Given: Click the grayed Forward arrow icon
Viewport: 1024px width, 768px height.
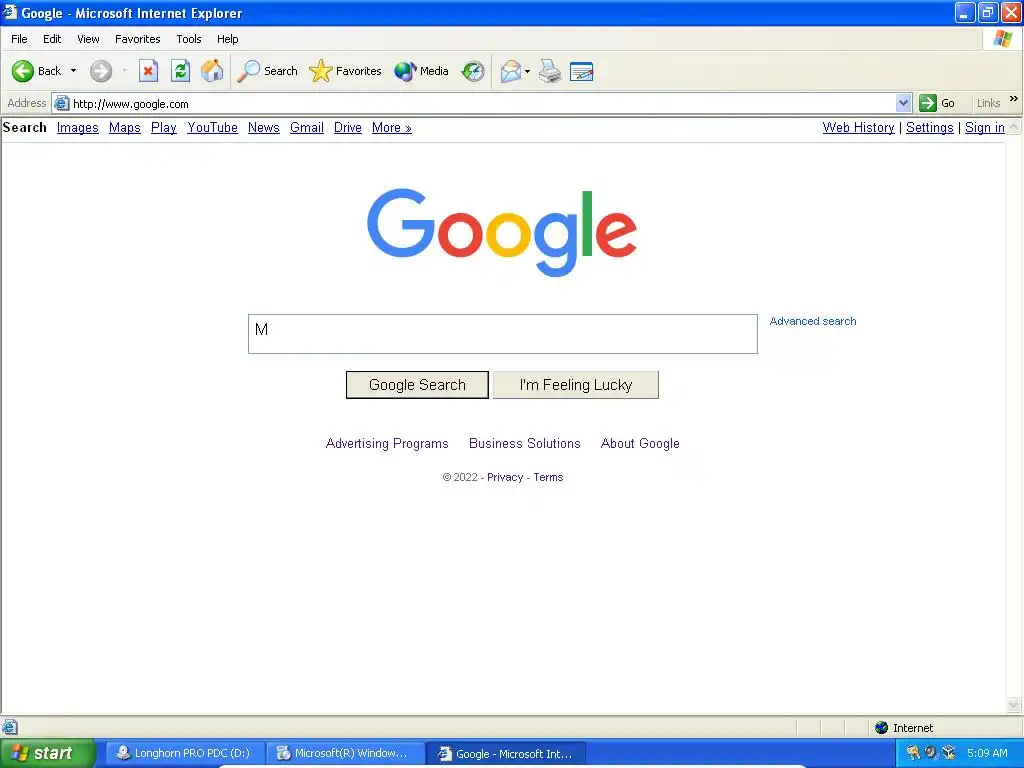Looking at the screenshot, I should click(101, 71).
